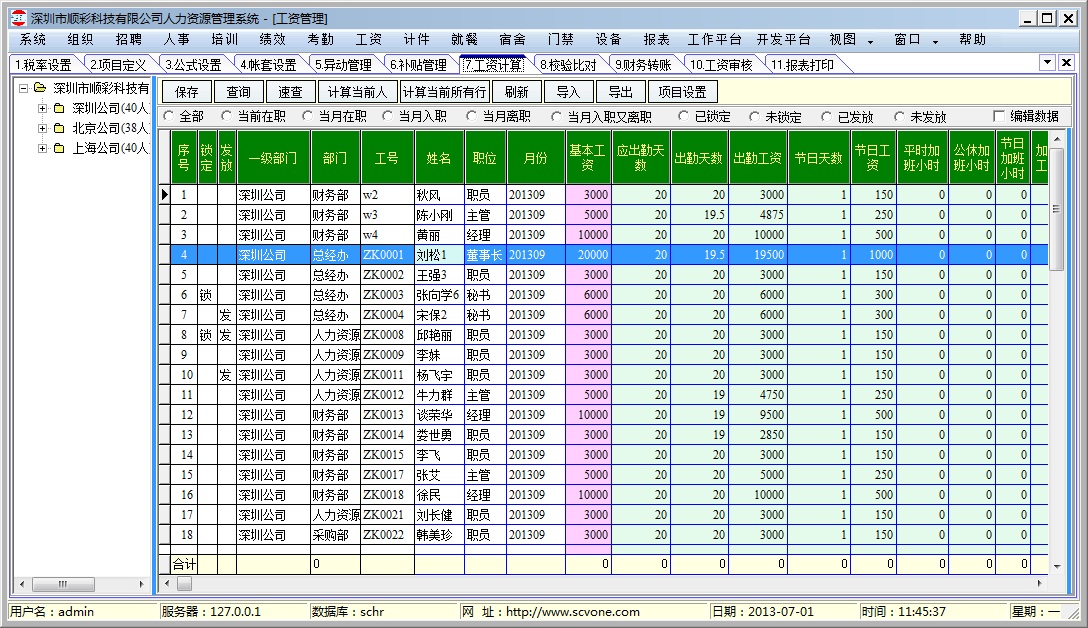Click the 基本工资 column header
The height and width of the screenshot is (628, 1088).
coord(588,158)
